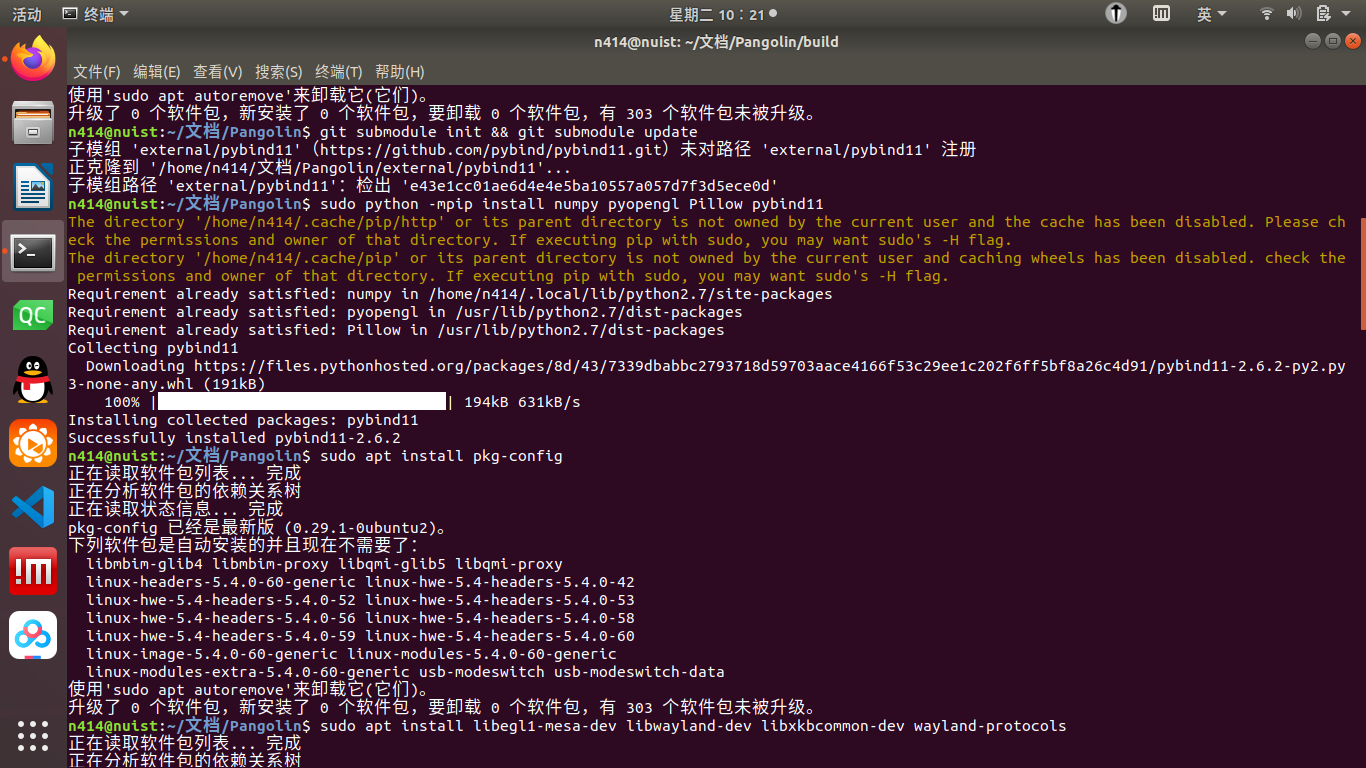Click the accessibility icon in top bar

point(1116,14)
